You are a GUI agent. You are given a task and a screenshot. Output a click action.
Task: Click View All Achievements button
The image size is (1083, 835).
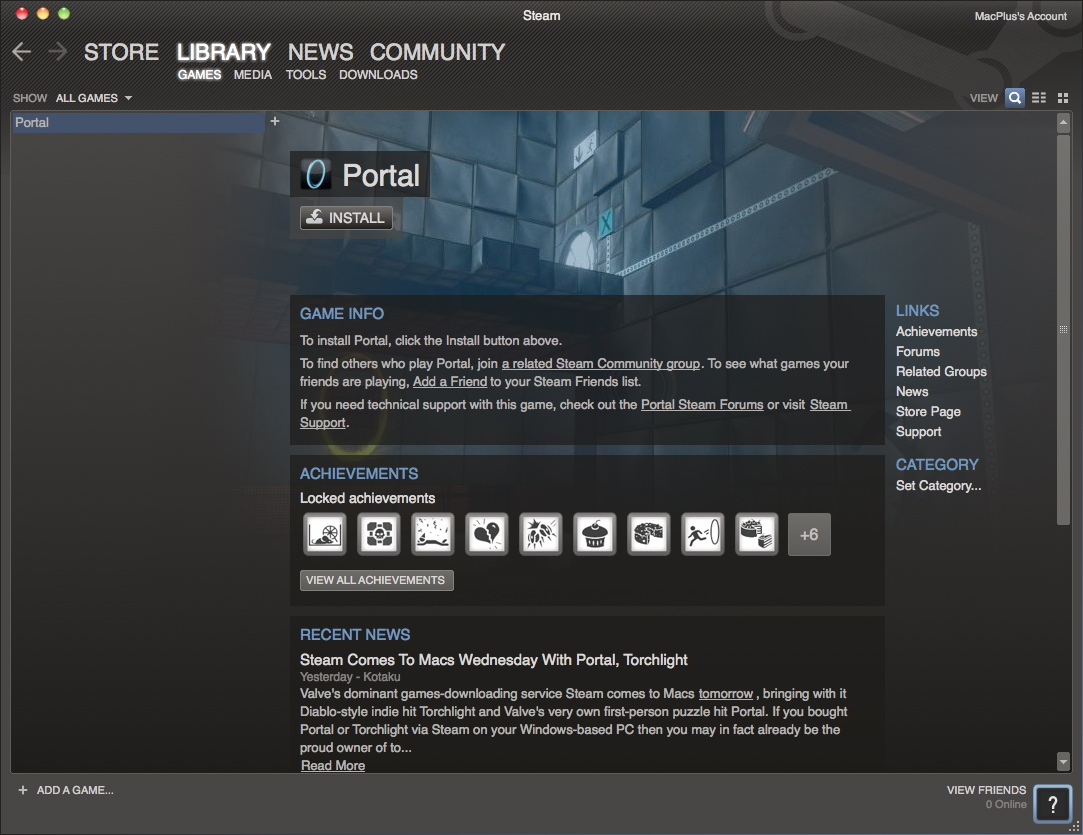click(376, 580)
